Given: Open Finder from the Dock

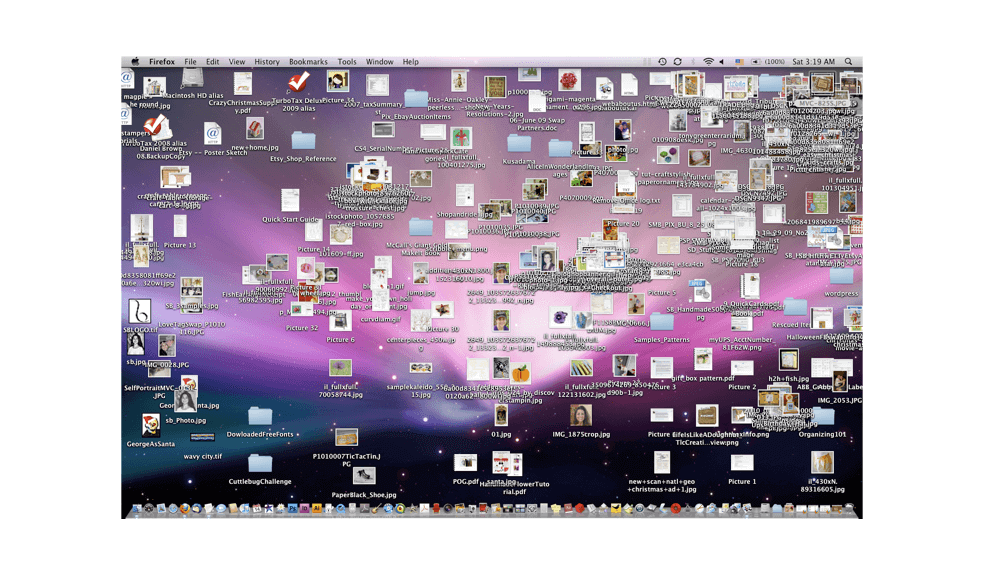Looking at the screenshot, I should (136, 508).
